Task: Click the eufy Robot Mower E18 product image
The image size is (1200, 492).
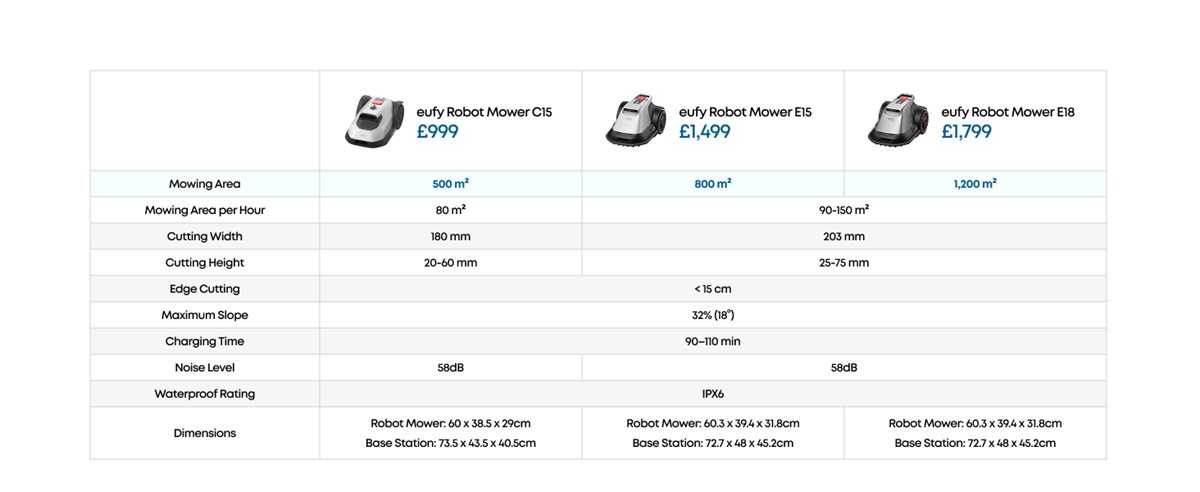Action: pyautogui.click(x=899, y=121)
